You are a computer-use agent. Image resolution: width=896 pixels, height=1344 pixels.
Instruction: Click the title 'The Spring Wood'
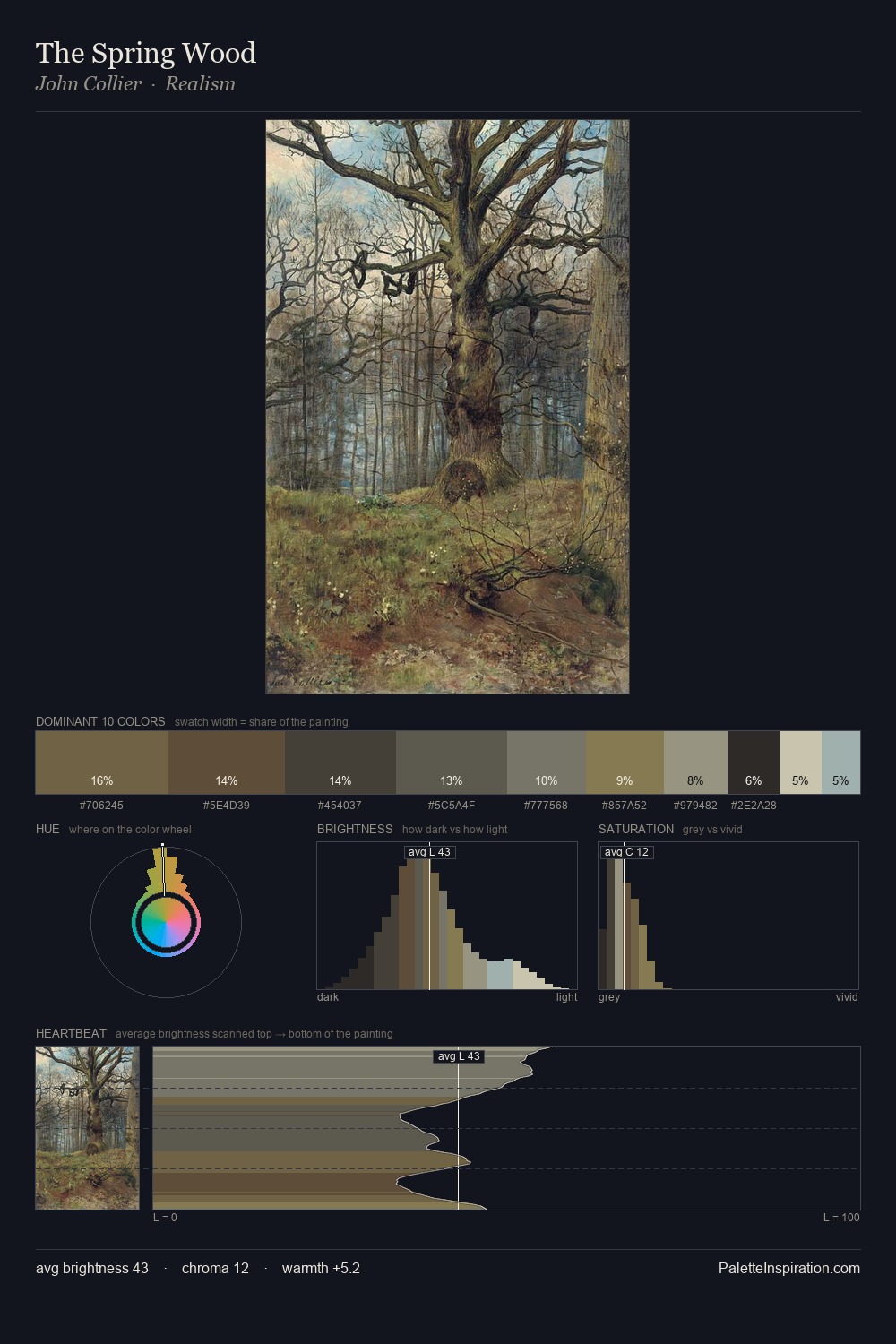coord(146,53)
